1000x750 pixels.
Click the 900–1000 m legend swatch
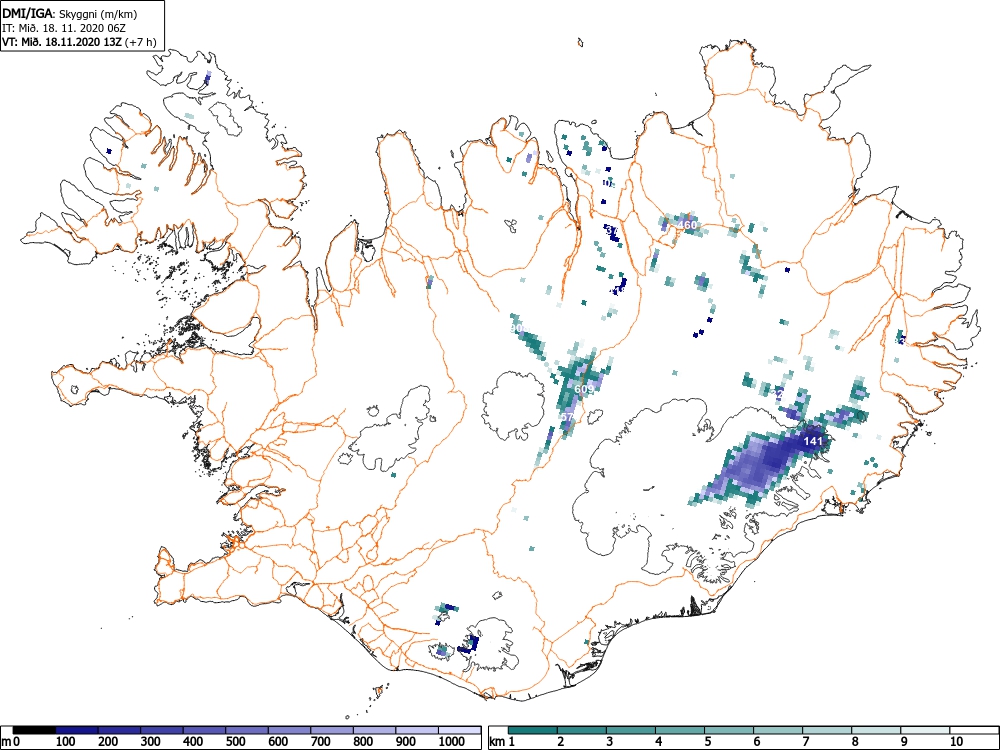pos(417,730)
